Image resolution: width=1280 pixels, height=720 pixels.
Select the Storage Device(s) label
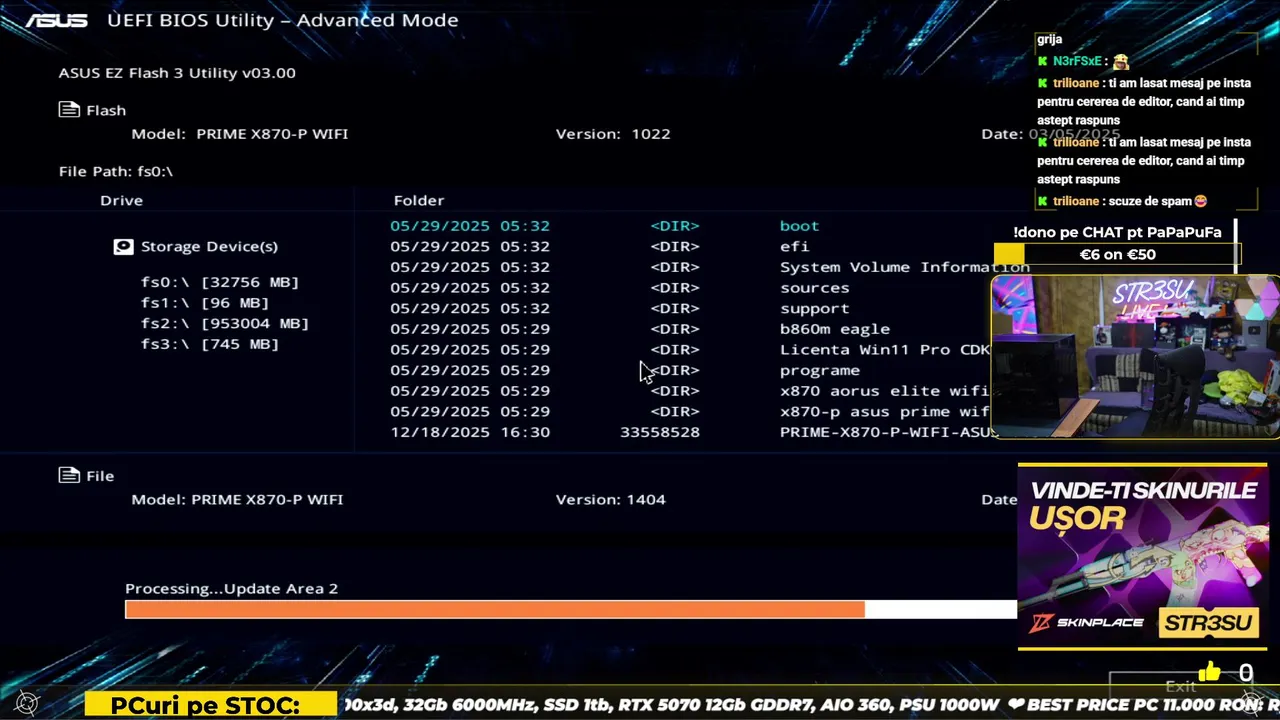[209, 246]
